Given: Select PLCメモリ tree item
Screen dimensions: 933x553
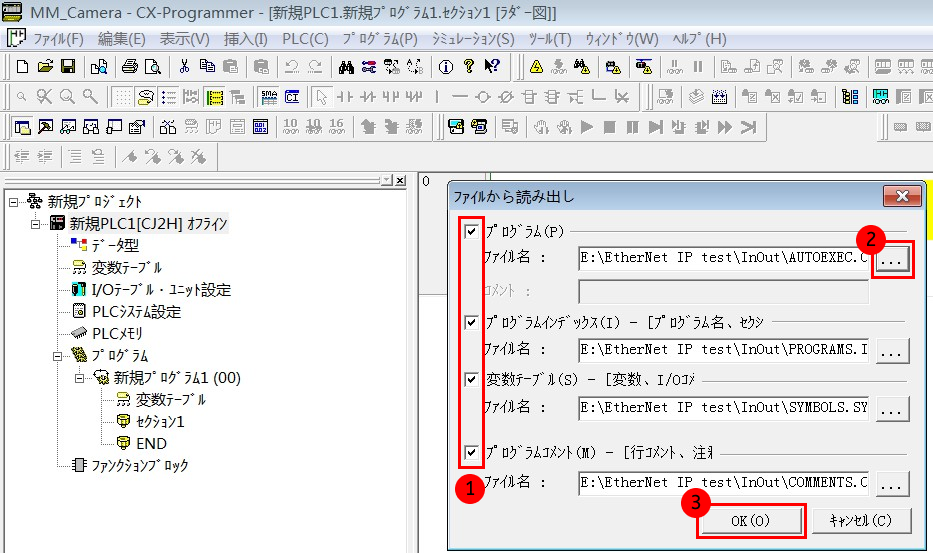Looking at the screenshot, I should 117,334.
